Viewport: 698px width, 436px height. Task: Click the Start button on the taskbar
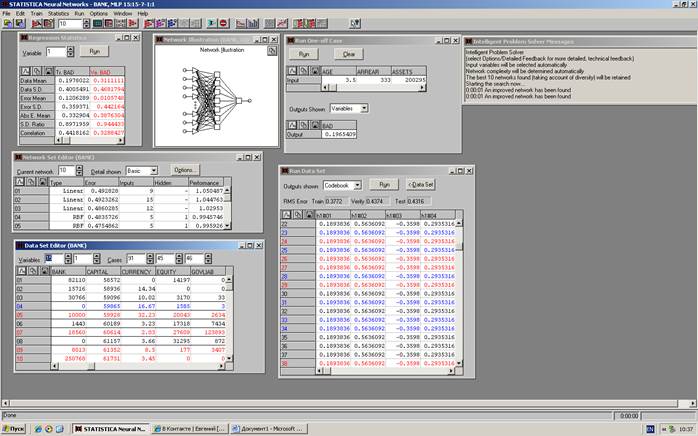(x=13, y=429)
